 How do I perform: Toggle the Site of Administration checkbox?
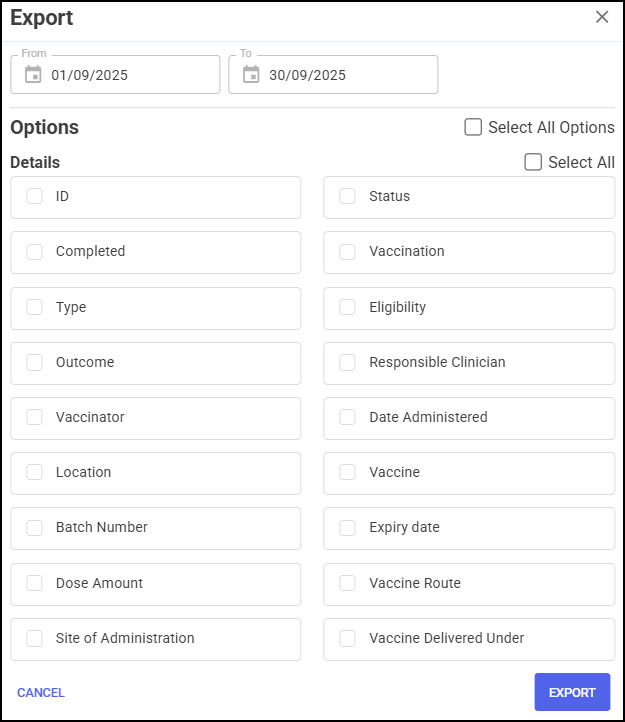point(35,638)
